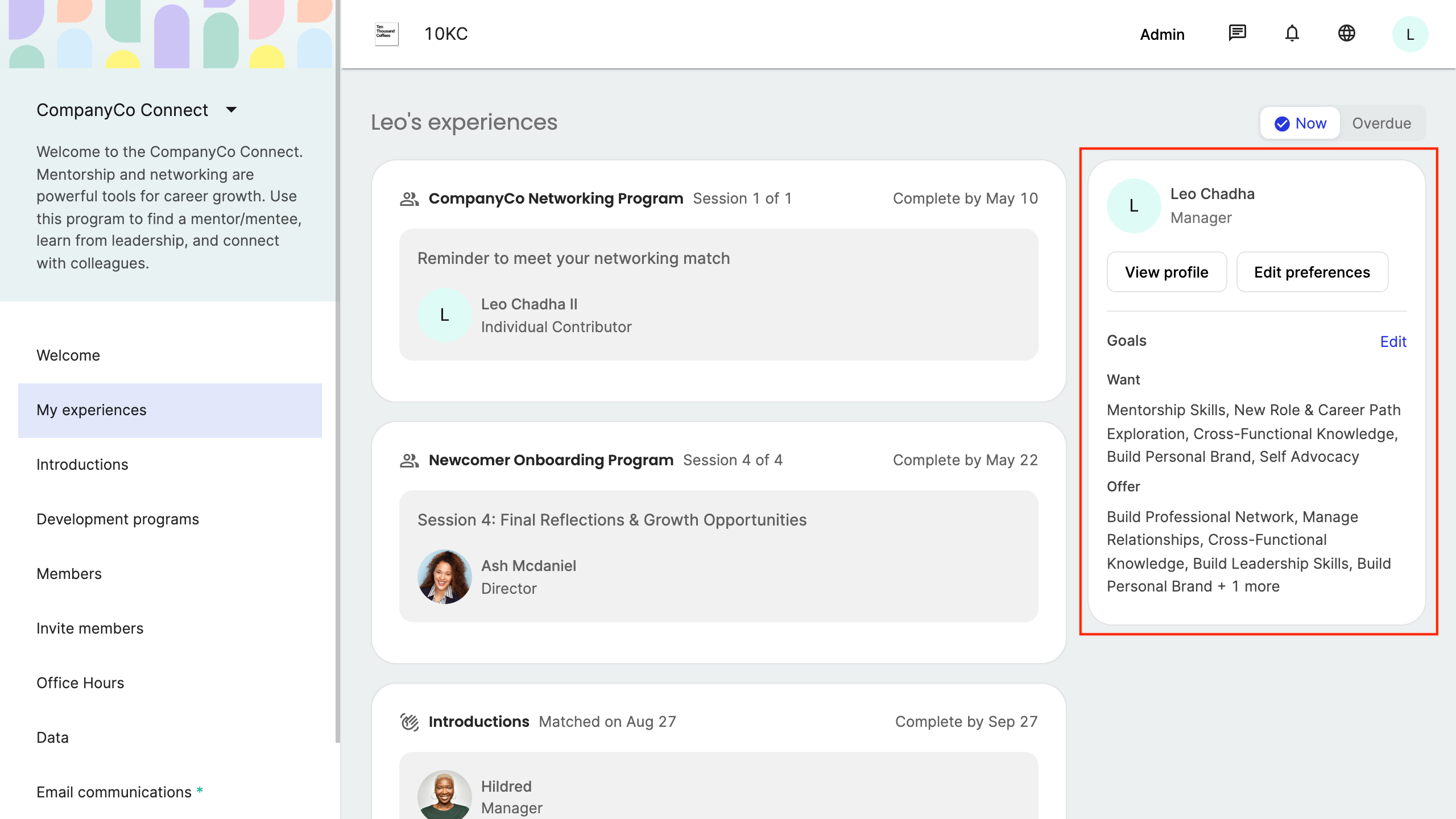The height and width of the screenshot is (819, 1456).
Task: Click Ash Mcdaniel's profile photo
Action: (444, 577)
